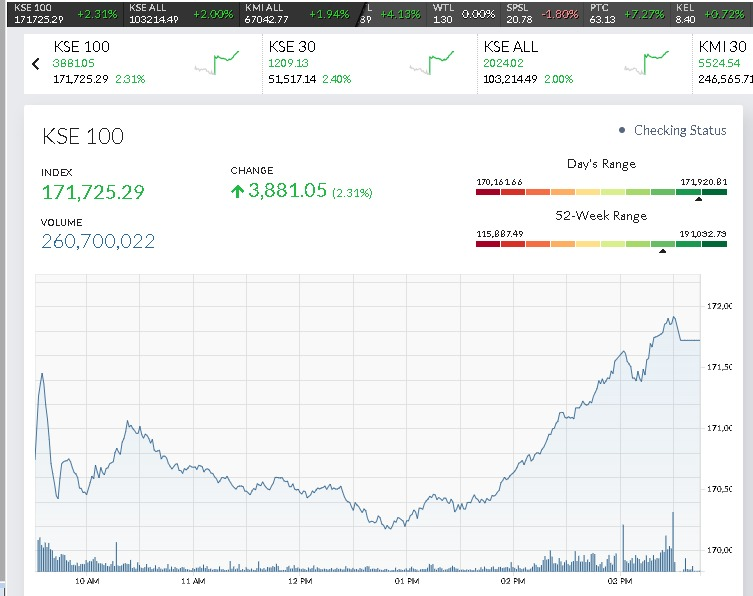Select KEL symbol in the ticker bar
Image resolution: width=753 pixels, height=596 pixels.
[709, 14]
